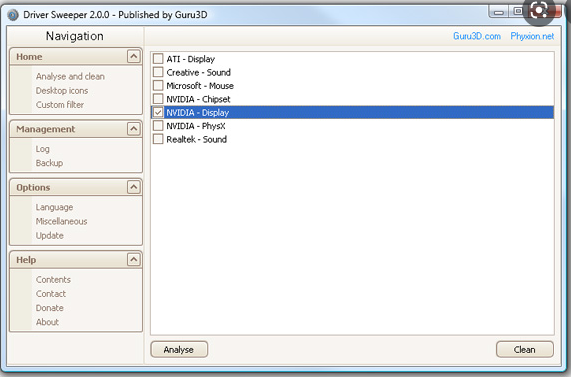Open the About page
The height and width of the screenshot is (377, 571).
point(47,322)
